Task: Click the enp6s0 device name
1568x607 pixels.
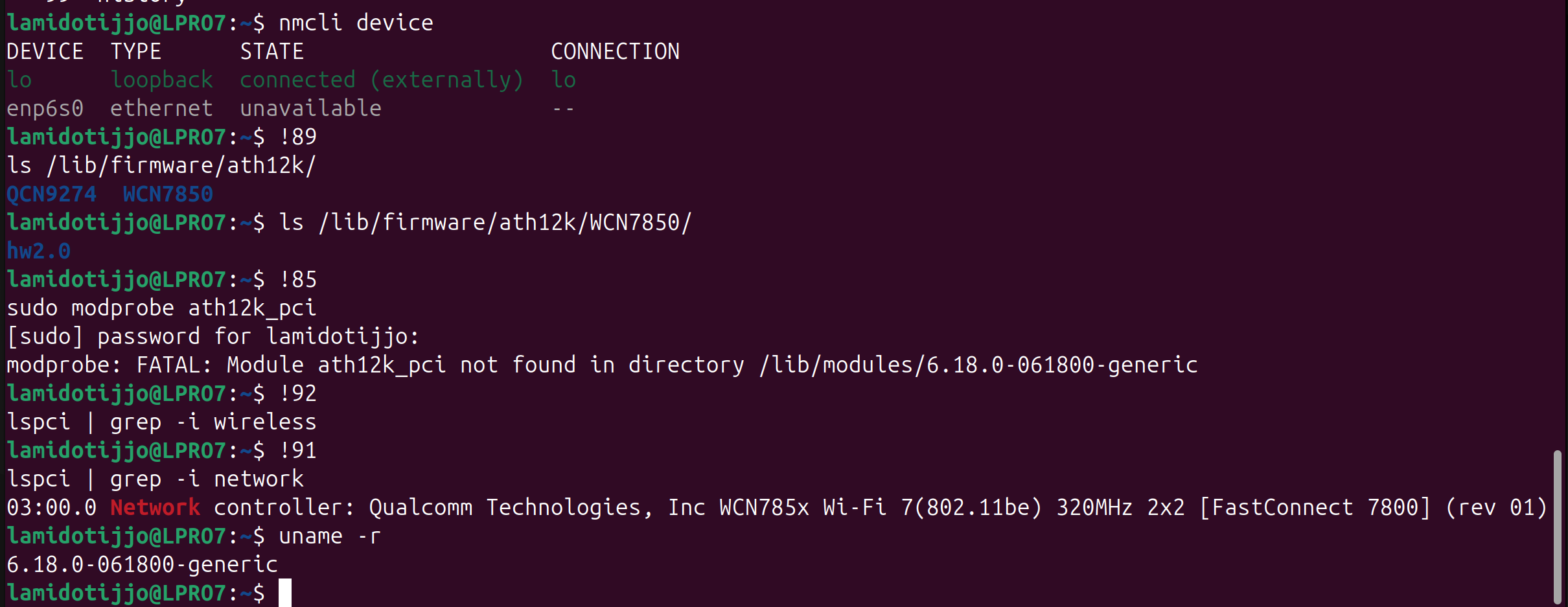Action: pyautogui.click(x=45, y=108)
